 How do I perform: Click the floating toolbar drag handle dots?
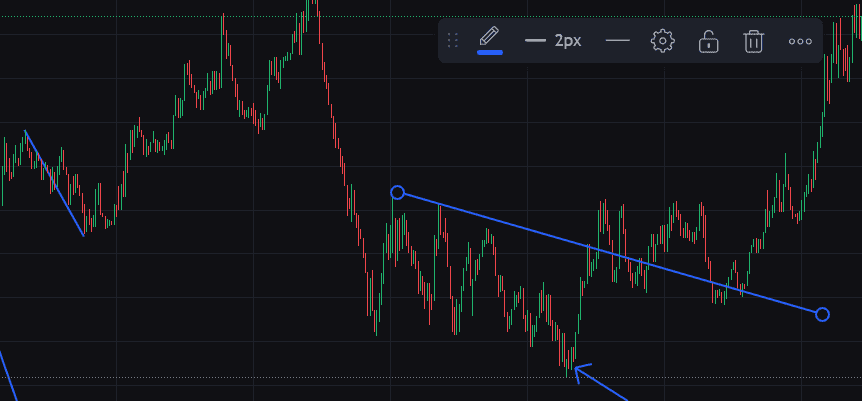453,41
